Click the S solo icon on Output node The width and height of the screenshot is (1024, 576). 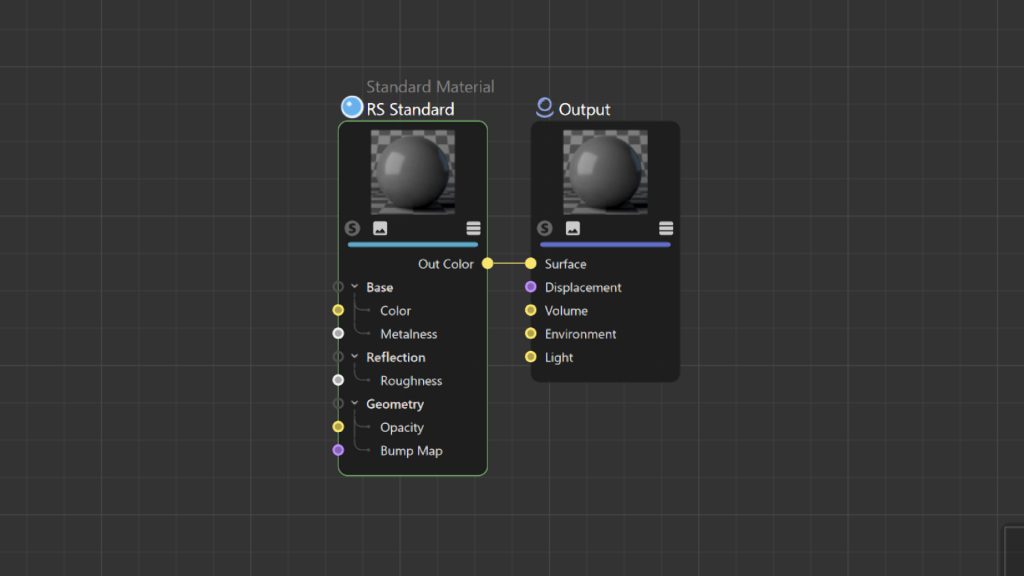[x=545, y=228]
